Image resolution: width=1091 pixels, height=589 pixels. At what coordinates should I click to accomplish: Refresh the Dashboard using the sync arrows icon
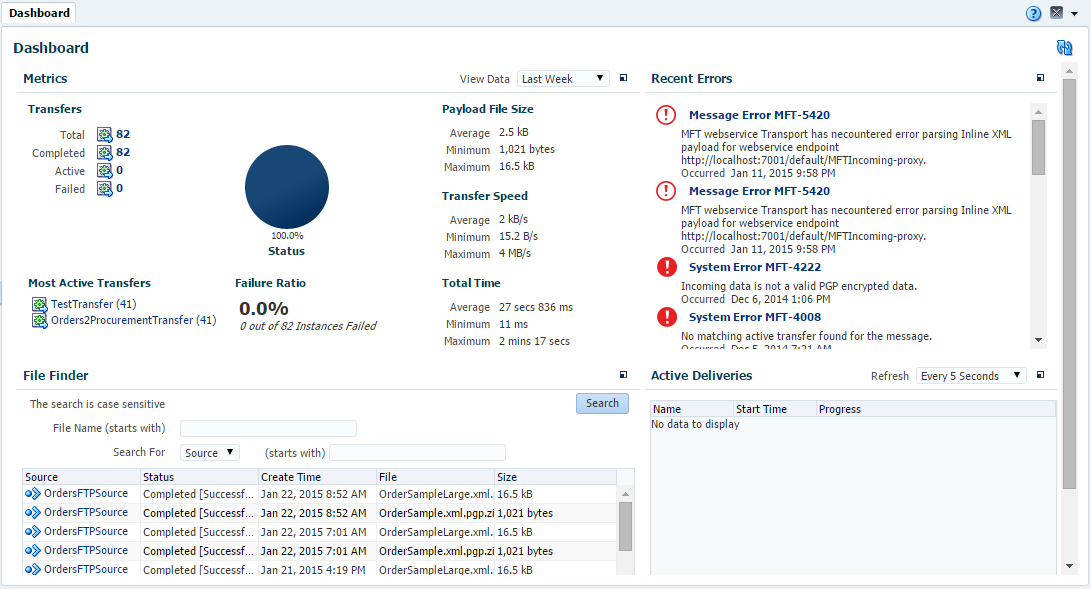coord(1064,47)
